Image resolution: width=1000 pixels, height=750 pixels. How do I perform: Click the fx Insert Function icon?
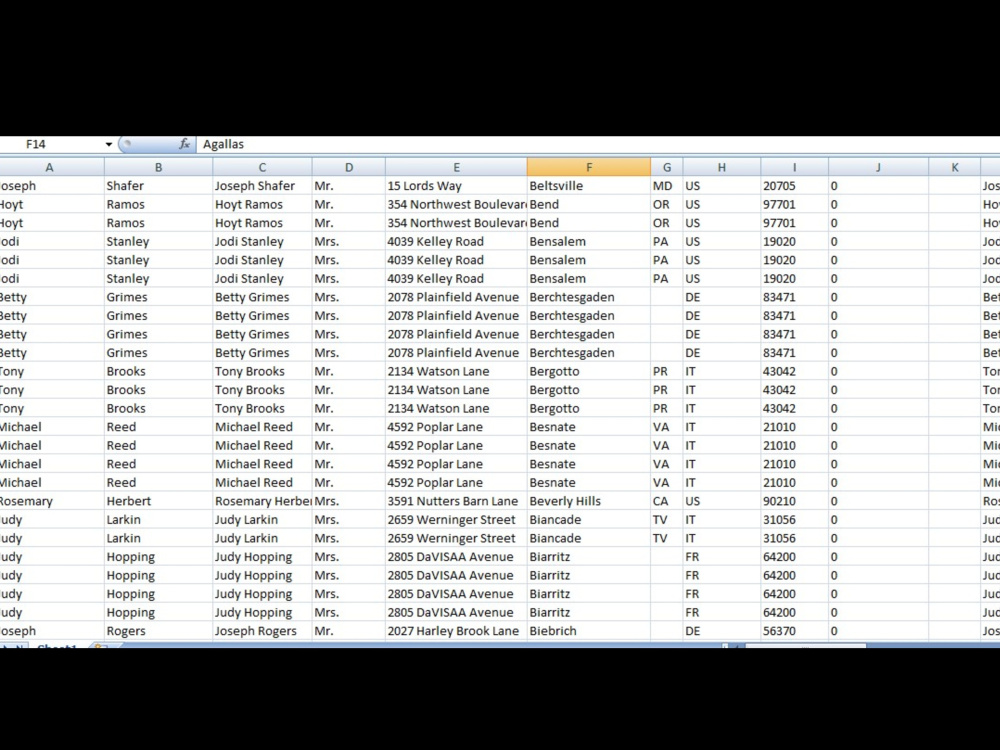coord(184,144)
